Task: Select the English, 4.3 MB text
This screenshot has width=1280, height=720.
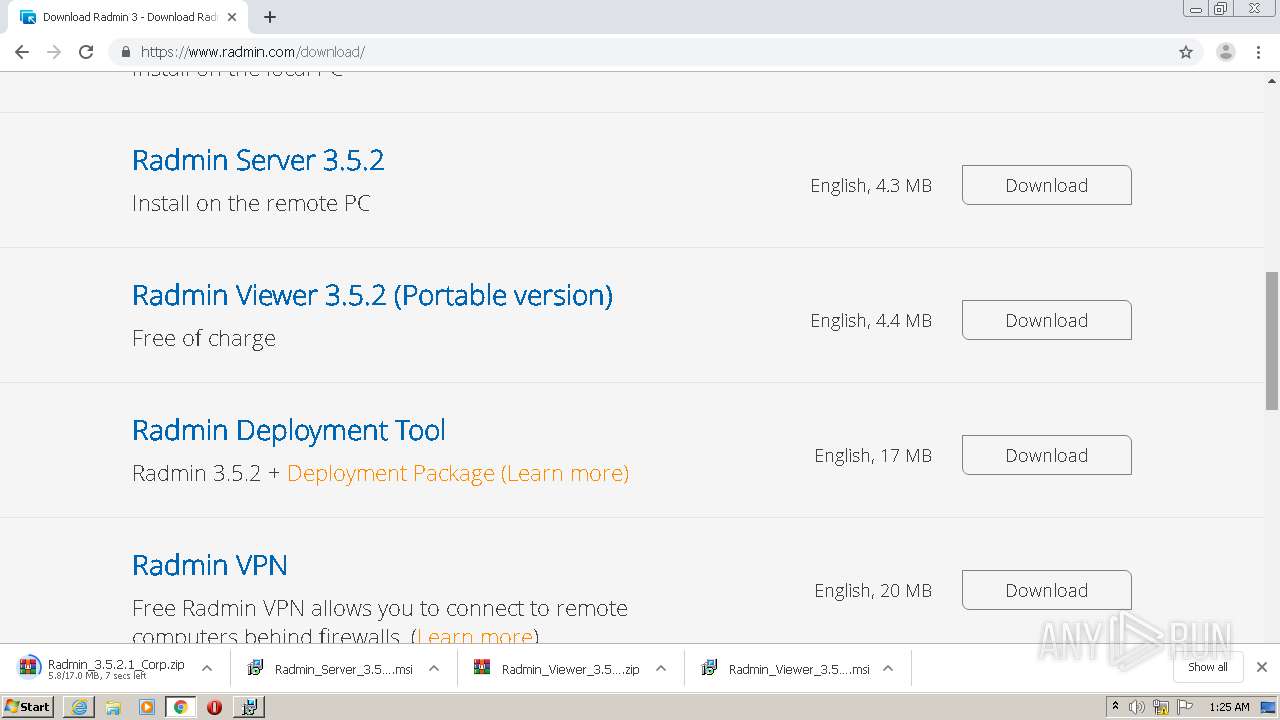Action: 871,185
